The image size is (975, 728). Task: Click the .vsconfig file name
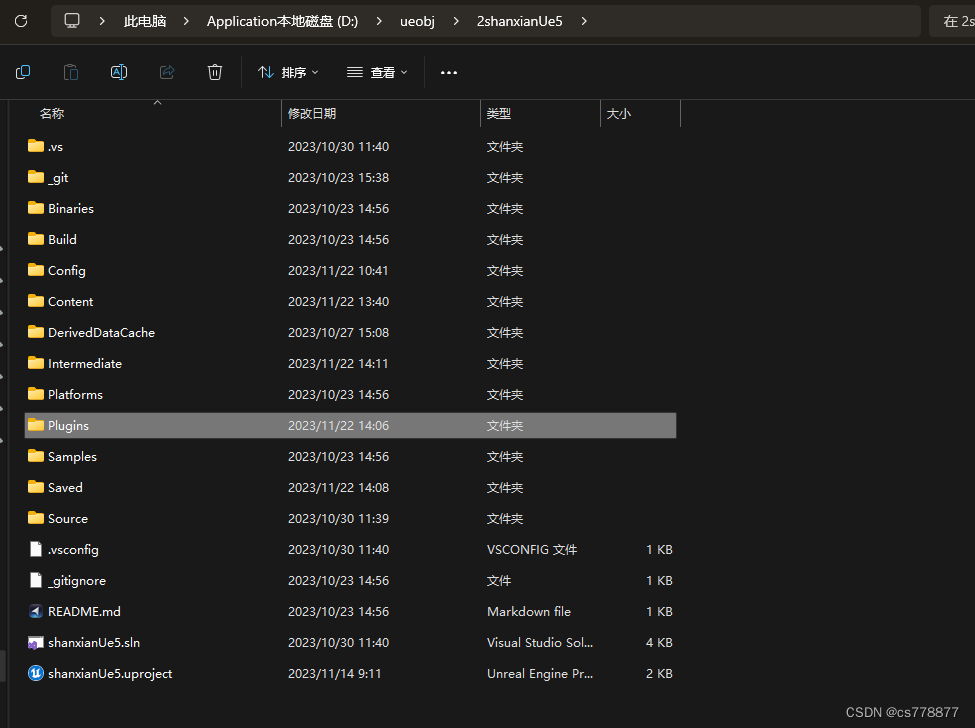pos(73,550)
